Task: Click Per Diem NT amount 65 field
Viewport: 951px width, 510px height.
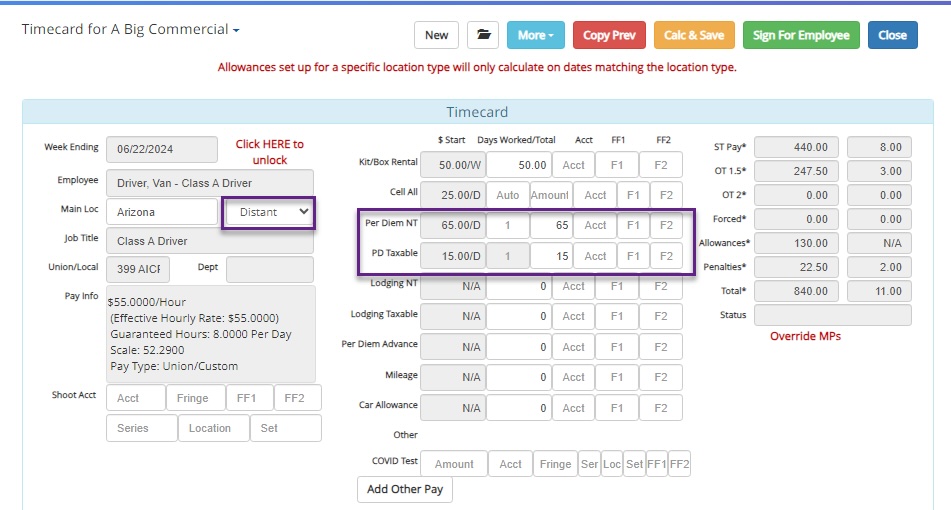Action: point(551,226)
